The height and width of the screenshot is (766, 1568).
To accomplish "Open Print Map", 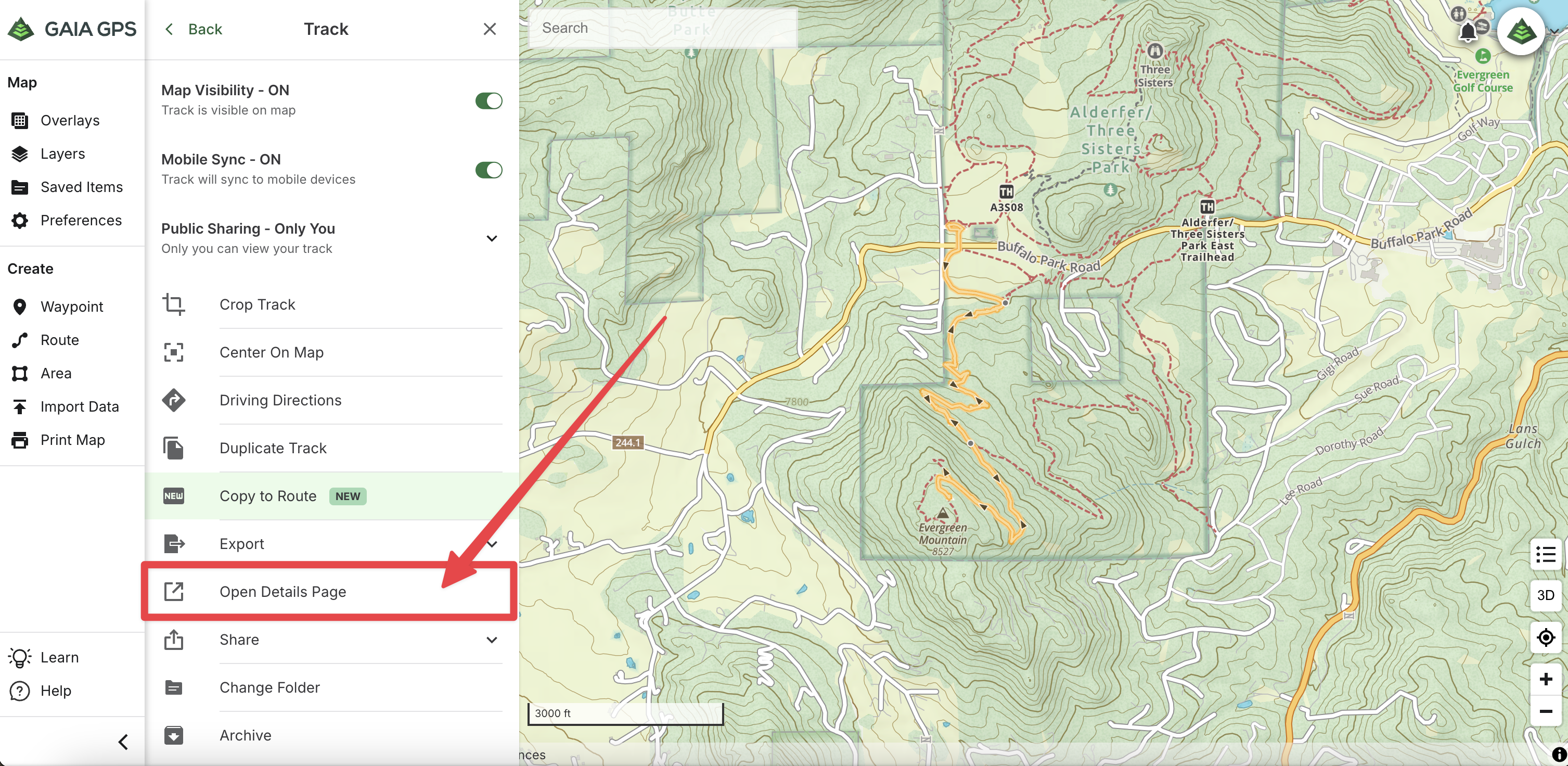I will pos(72,440).
